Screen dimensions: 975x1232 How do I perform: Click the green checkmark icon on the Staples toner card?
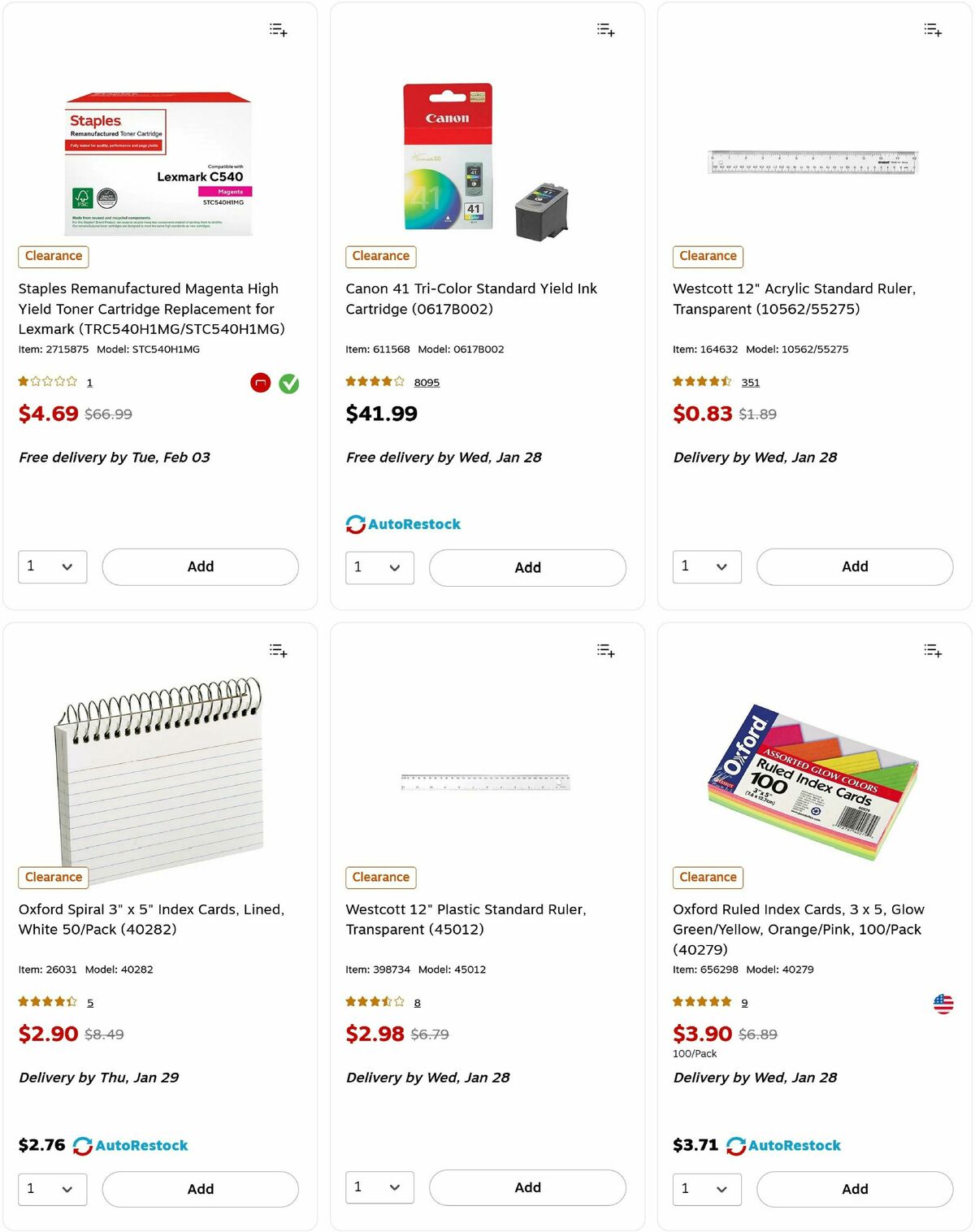(289, 383)
